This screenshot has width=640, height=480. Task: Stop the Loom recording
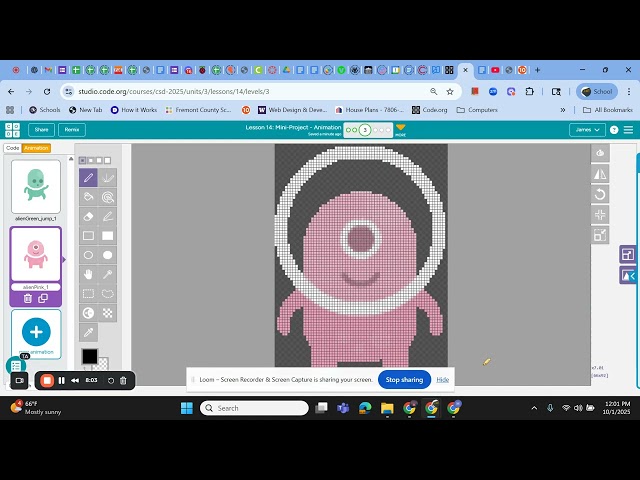(47, 380)
